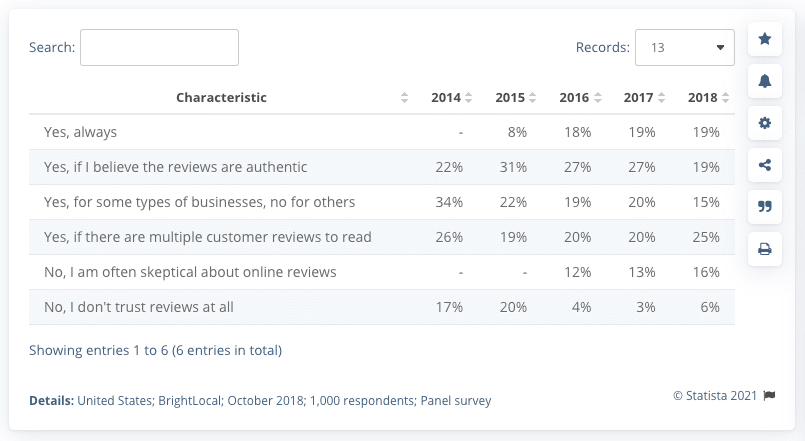Click the share icon
805x441 pixels.
(765, 165)
